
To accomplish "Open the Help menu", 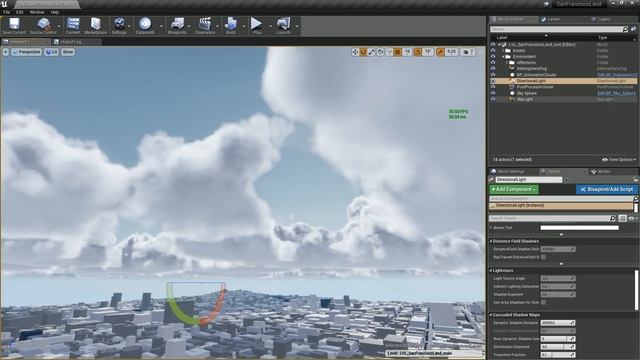I will coord(54,12).
